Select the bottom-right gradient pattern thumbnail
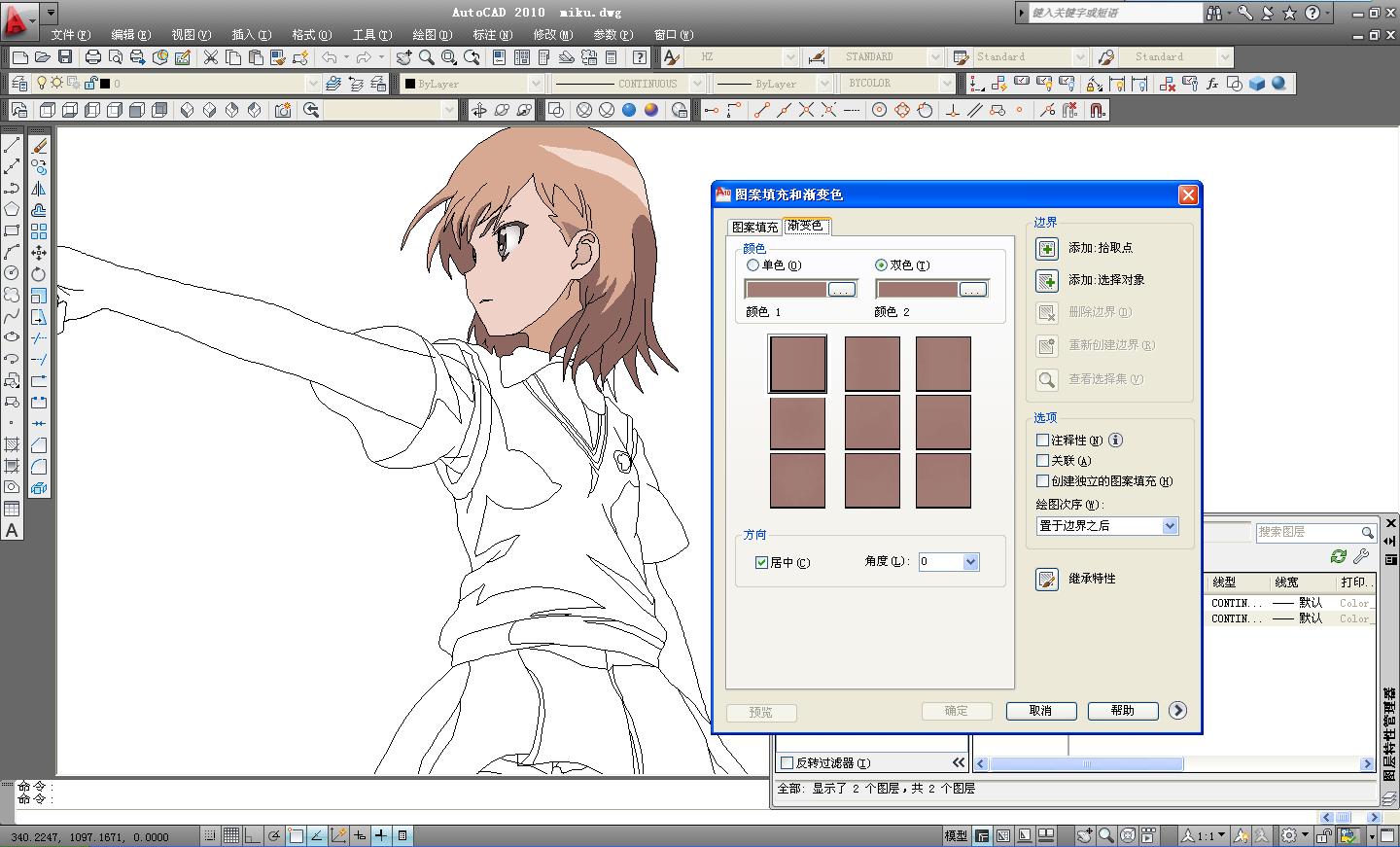Viewport: 1400px width, 847px height. 943,480
